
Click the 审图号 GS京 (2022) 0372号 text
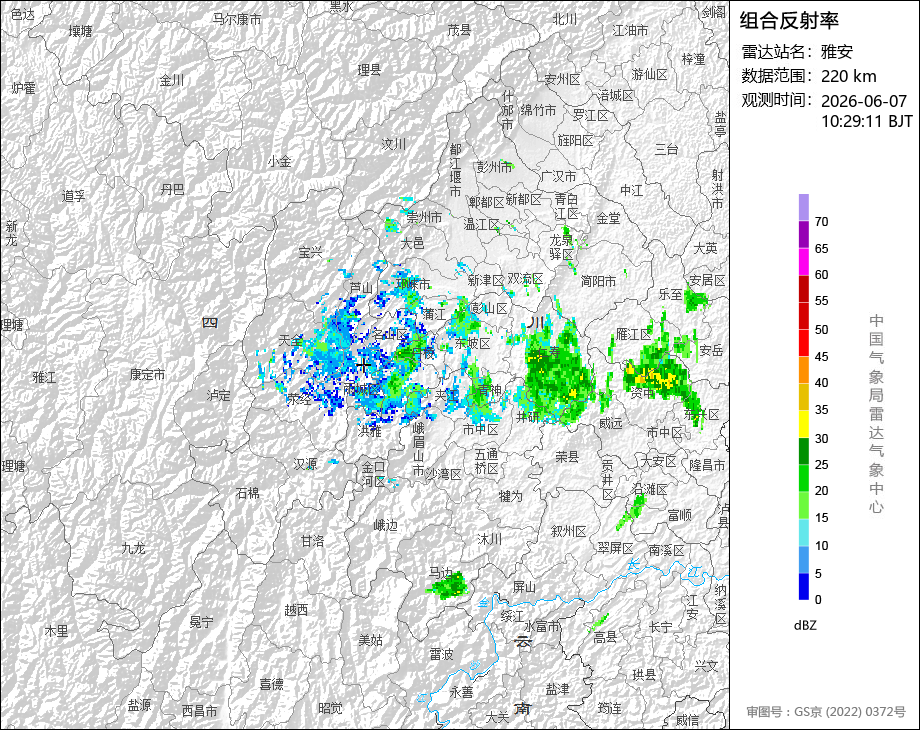[826, 712]
